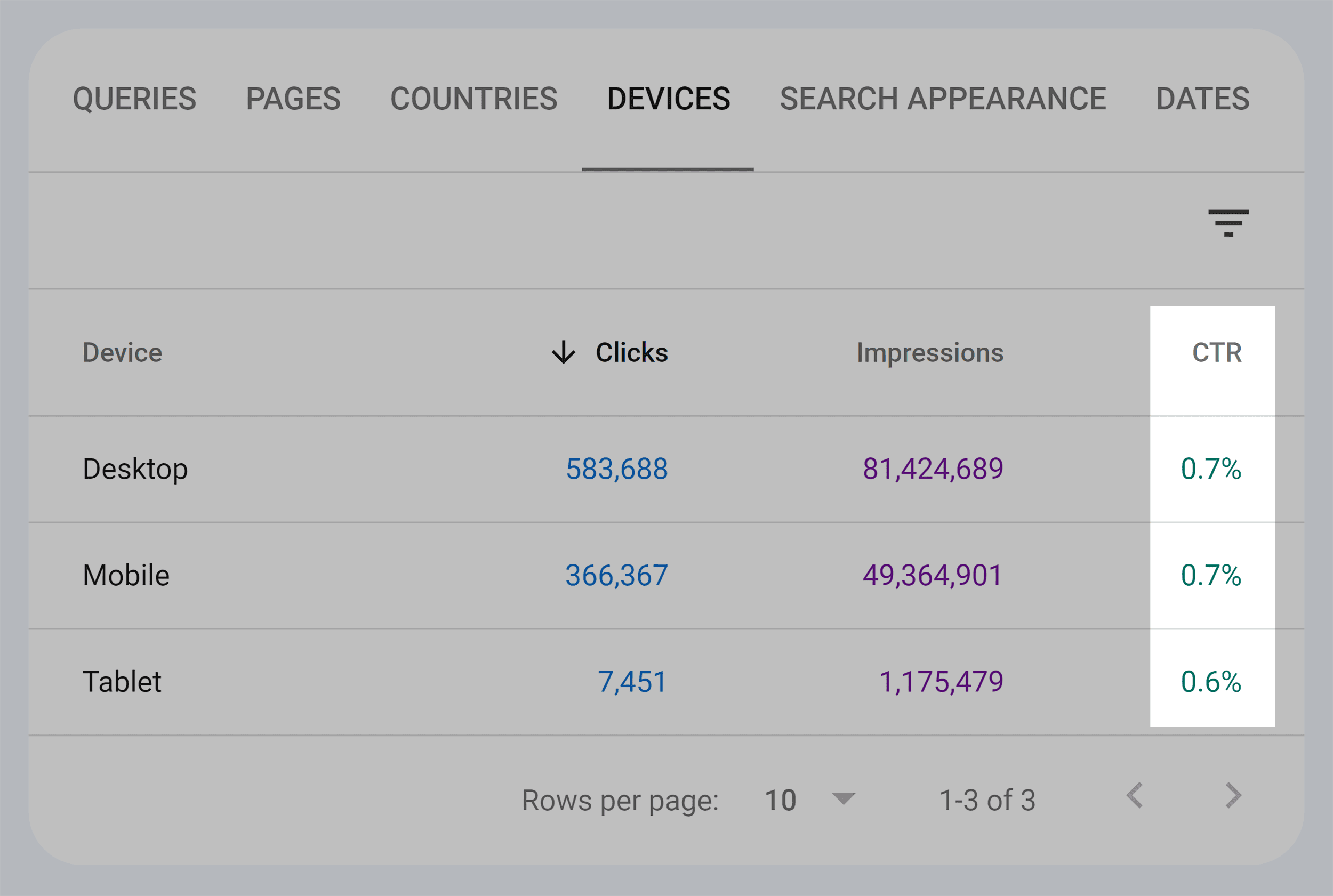Select the PAGES tab
1333x896 pixels.
(x=293, y=98)
